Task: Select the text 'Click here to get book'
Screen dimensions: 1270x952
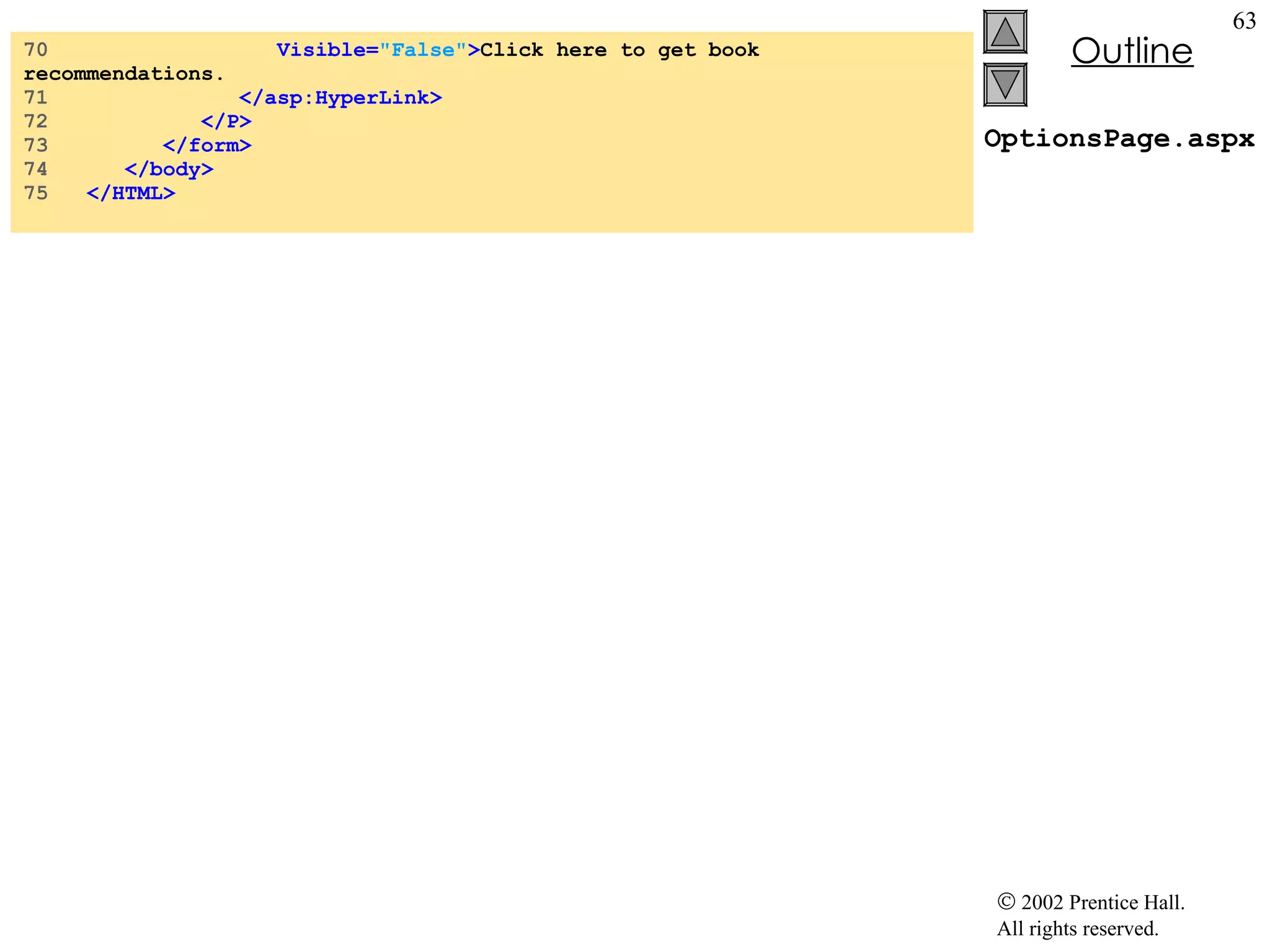Action: [x=619, y=50]
